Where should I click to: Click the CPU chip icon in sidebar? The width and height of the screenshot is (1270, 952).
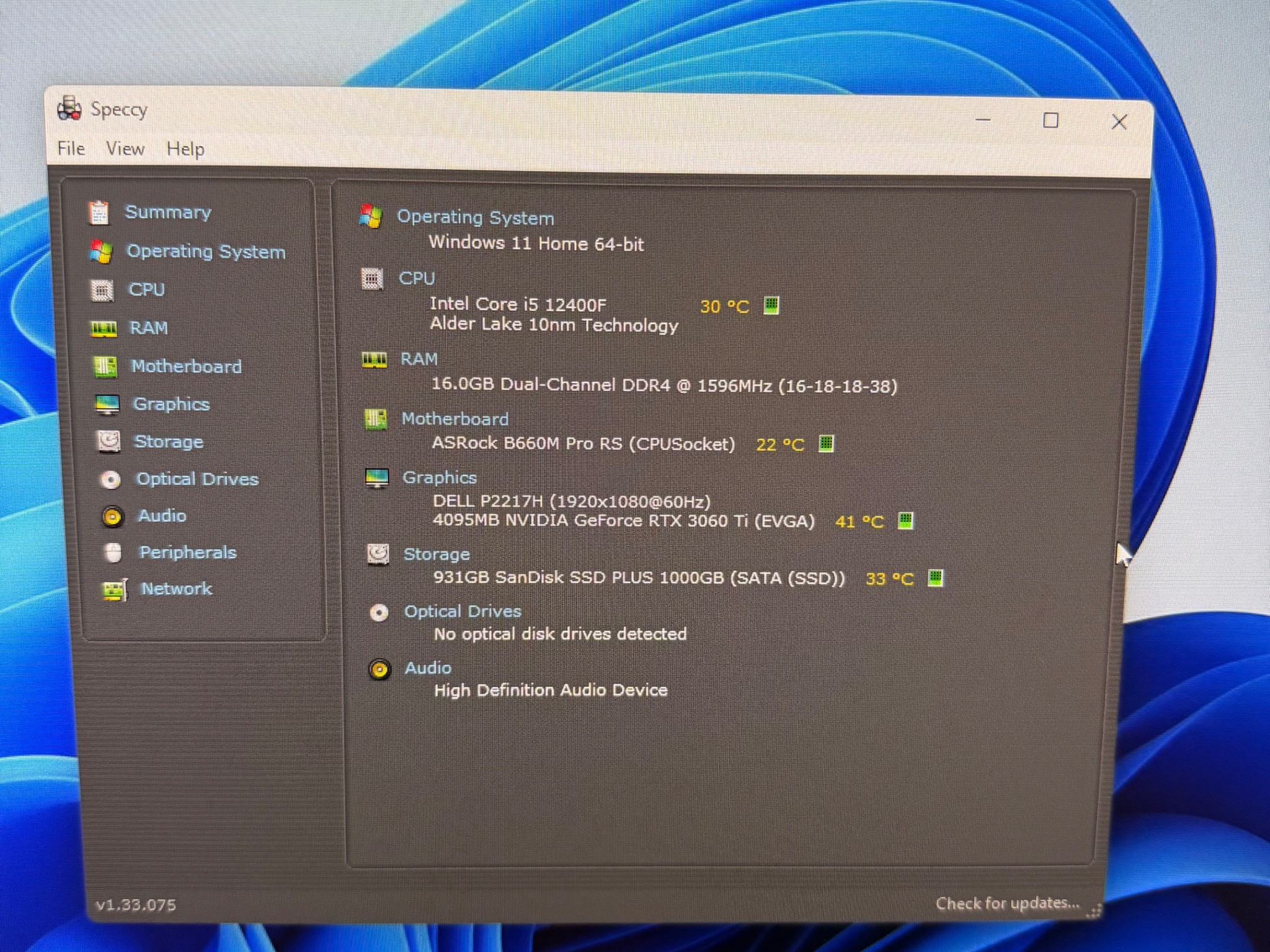click(102, 290)
